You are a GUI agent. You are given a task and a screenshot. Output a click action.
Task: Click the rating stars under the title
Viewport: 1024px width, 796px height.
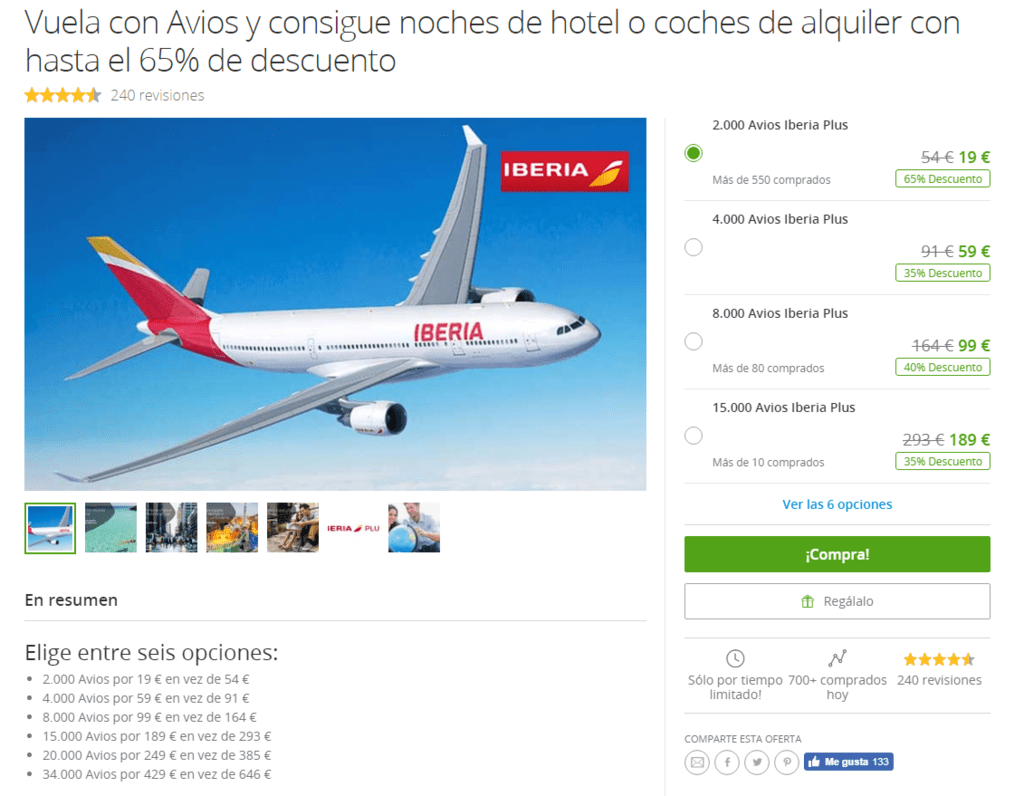63,95
